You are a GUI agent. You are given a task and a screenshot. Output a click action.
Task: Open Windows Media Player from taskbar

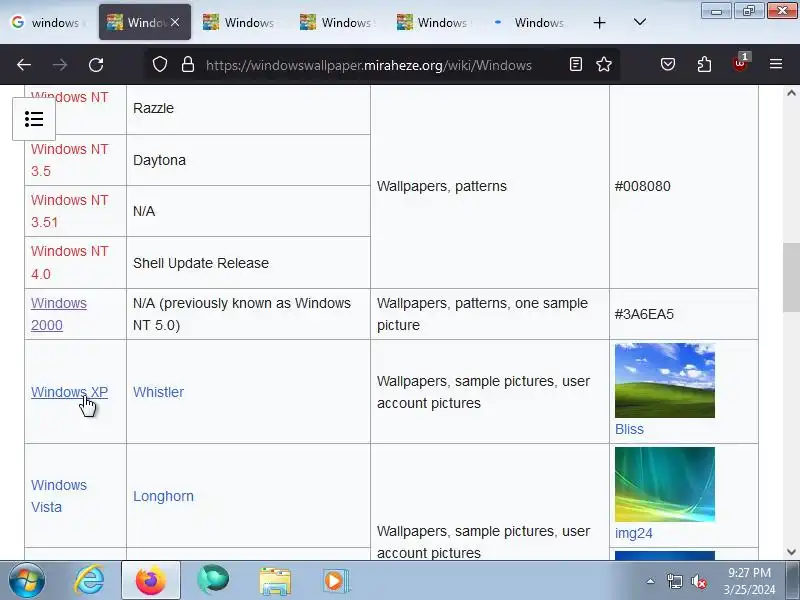point(336,581)
